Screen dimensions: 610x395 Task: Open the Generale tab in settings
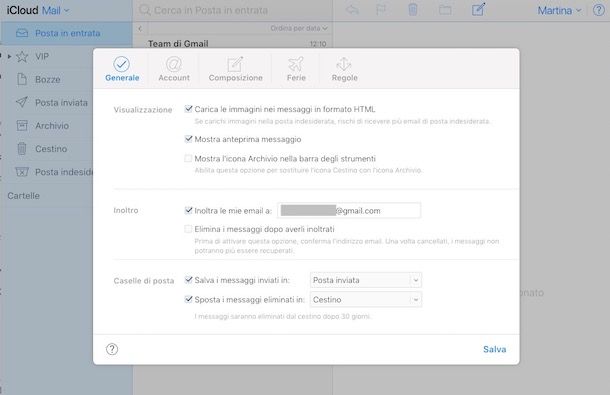pos(122,69)
